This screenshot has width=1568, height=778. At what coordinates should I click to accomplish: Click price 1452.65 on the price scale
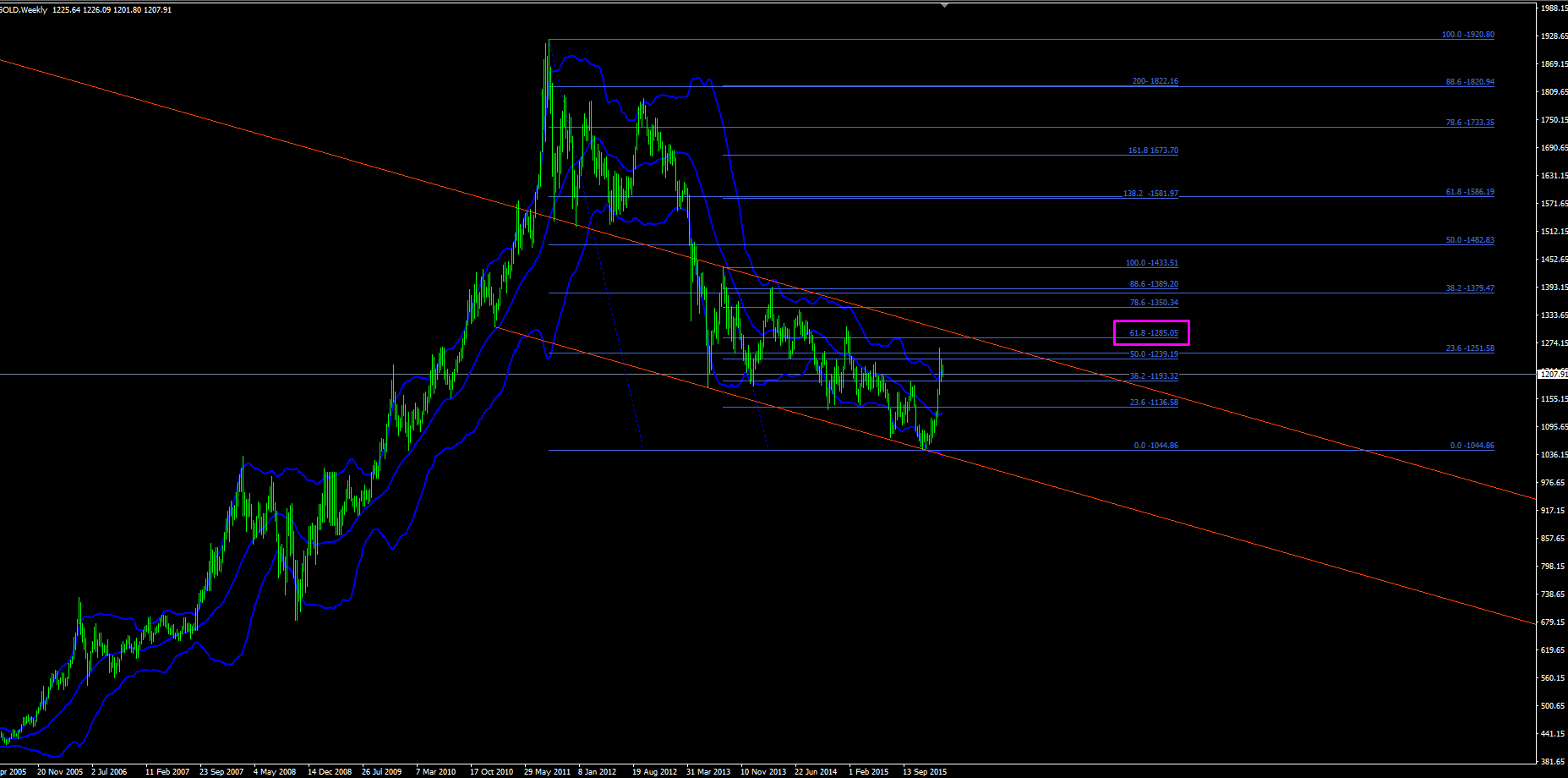click(1554, 260)
